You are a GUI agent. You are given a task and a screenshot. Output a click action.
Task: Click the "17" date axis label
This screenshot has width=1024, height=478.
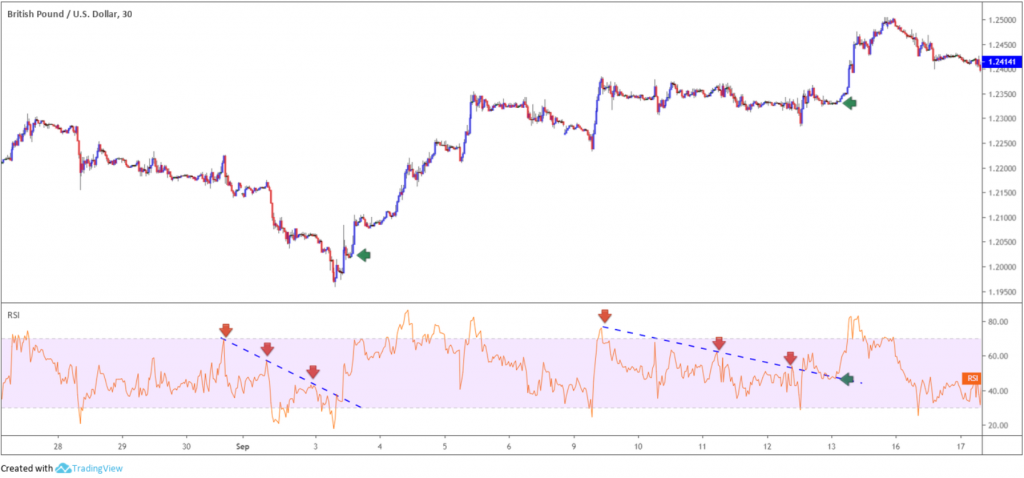pos(960,447)
